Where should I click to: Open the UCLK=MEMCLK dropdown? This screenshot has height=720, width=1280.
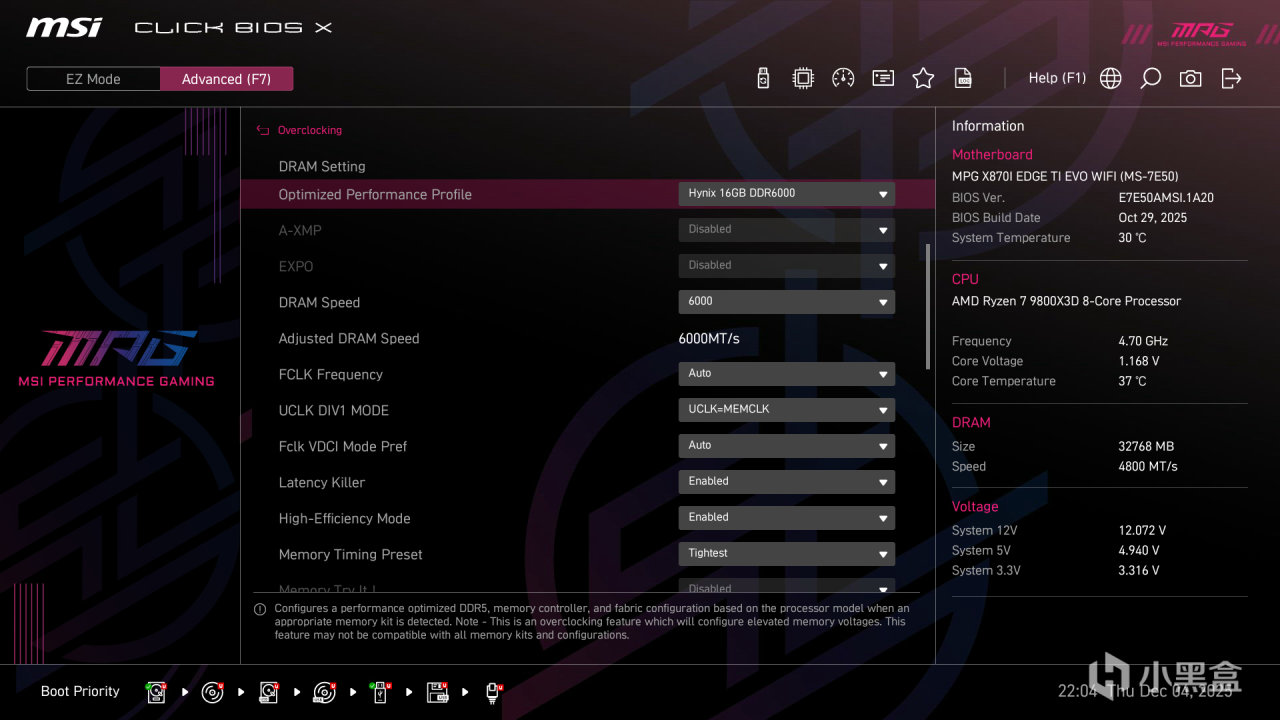tap(787, 410)
